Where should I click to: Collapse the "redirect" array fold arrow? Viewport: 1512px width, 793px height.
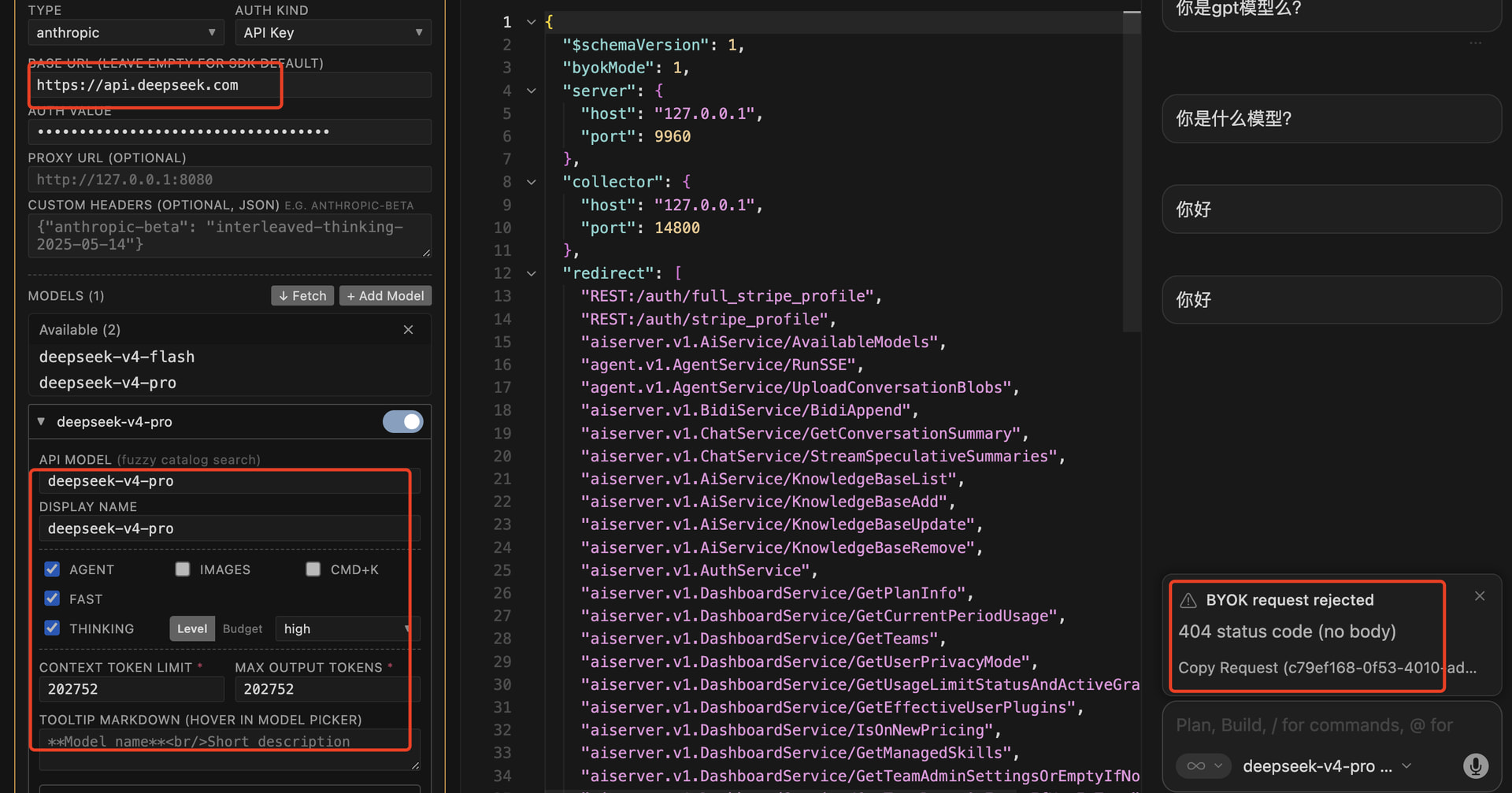(x=532, y=273)
